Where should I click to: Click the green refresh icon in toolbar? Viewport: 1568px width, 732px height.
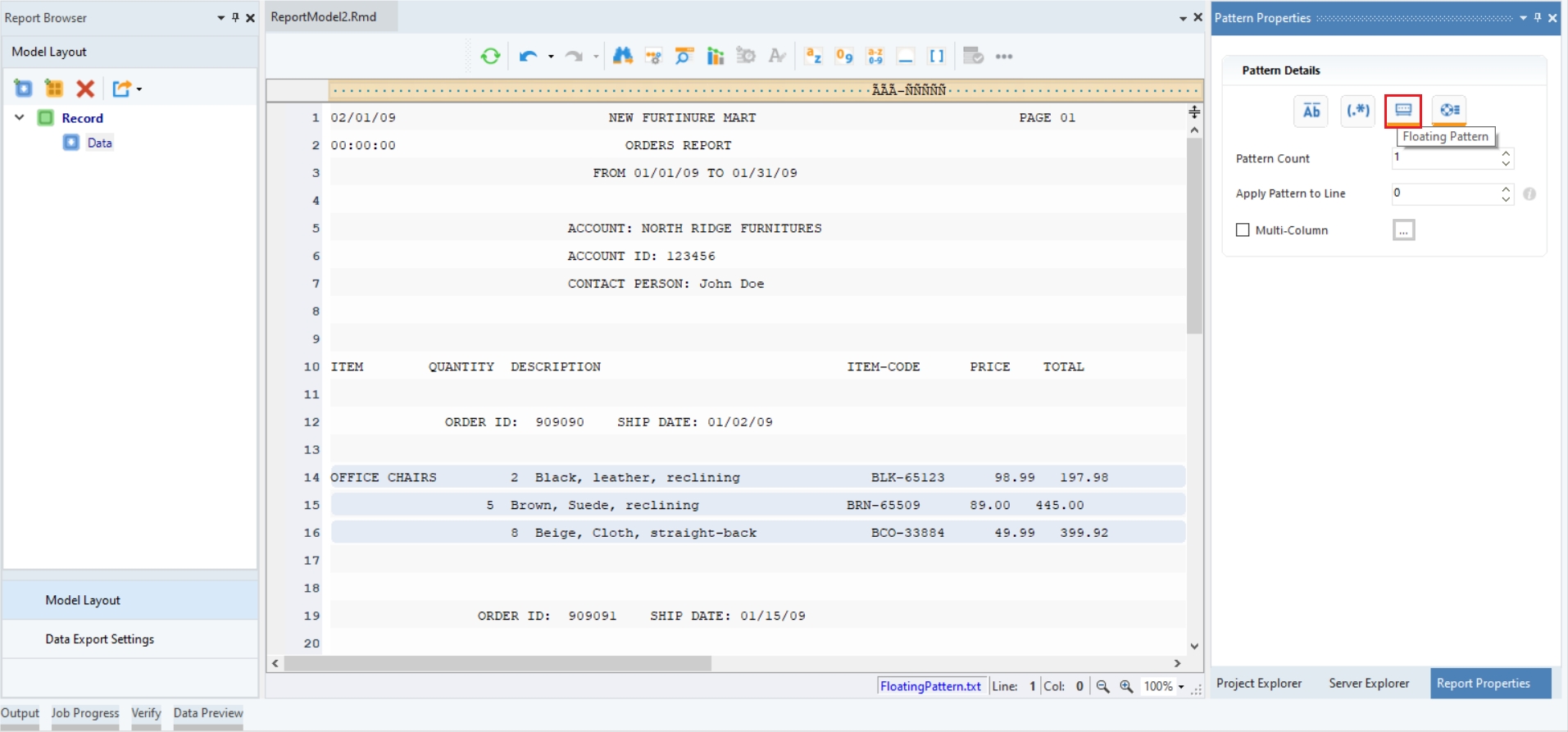coord(490,56)
